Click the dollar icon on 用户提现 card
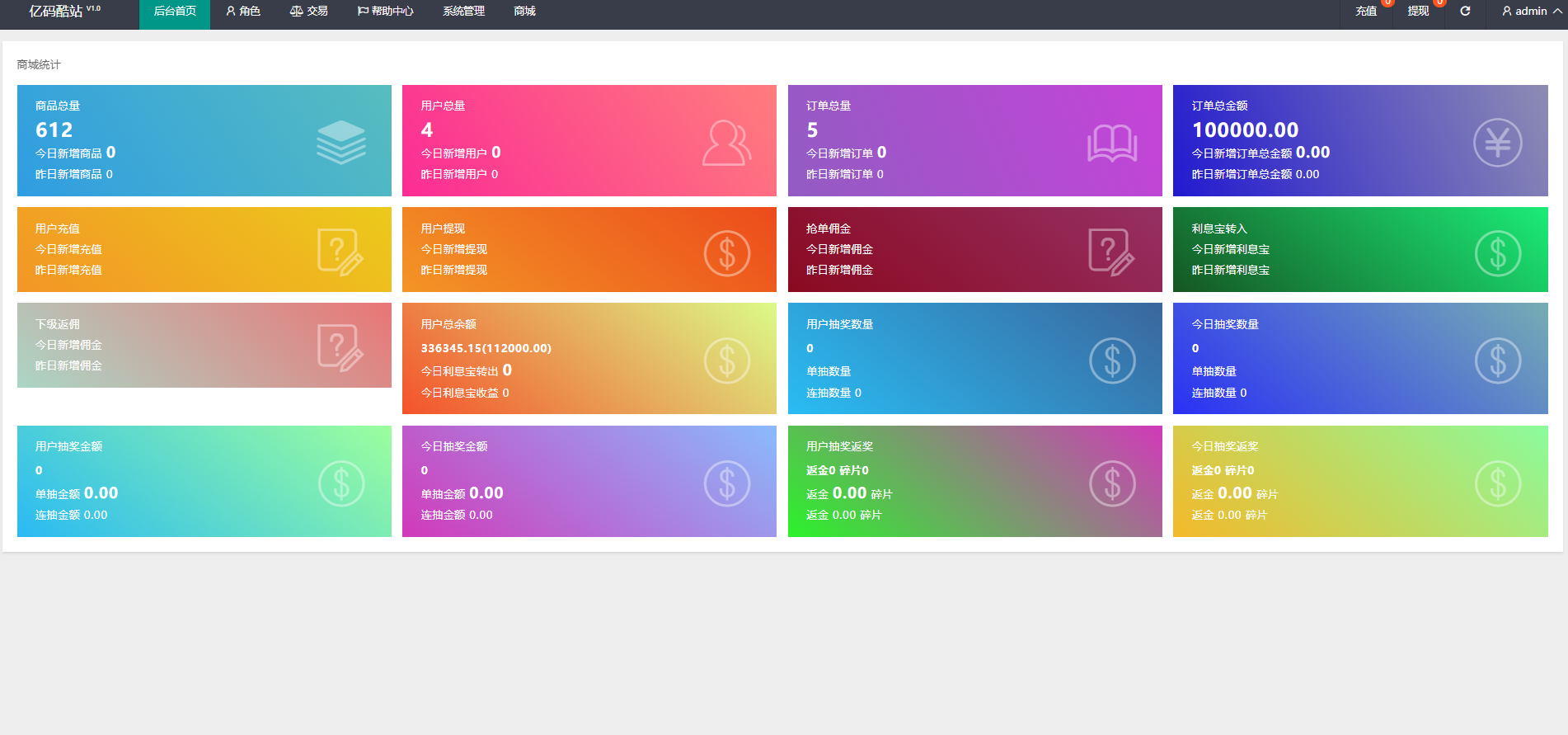Screen dimensions: 1568x735 tap(726, 253)
